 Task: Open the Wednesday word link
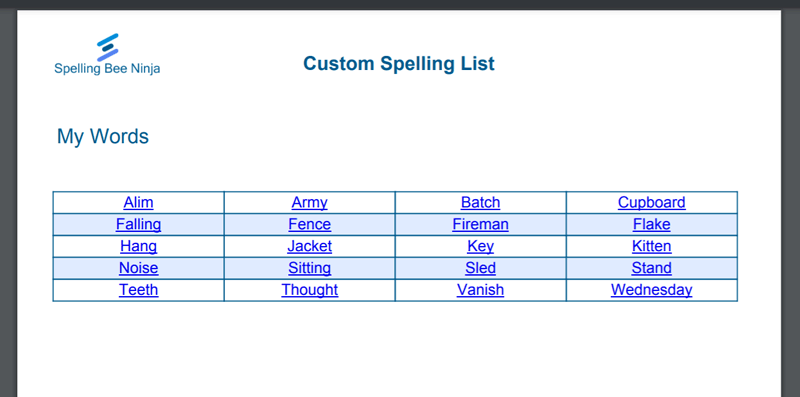pos(652,290)
